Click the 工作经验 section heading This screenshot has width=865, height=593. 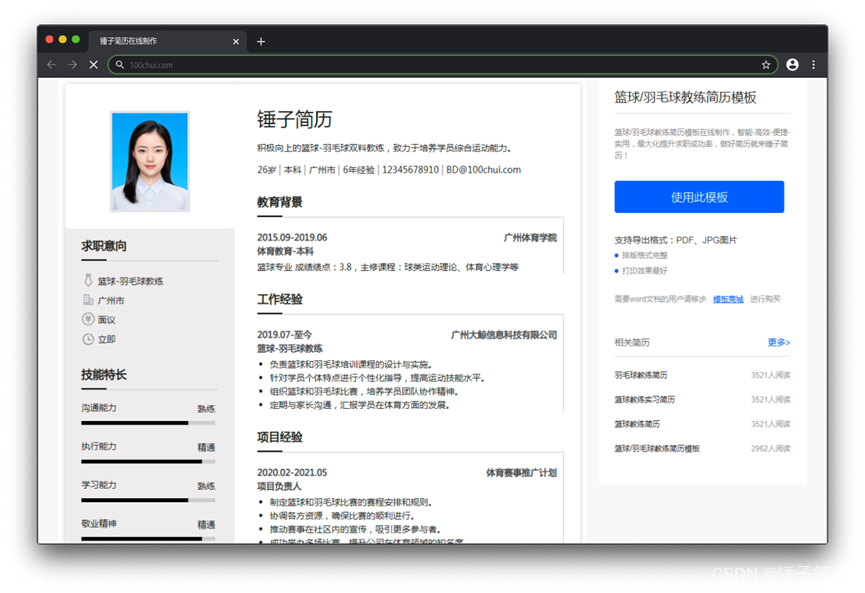[280, 299]
